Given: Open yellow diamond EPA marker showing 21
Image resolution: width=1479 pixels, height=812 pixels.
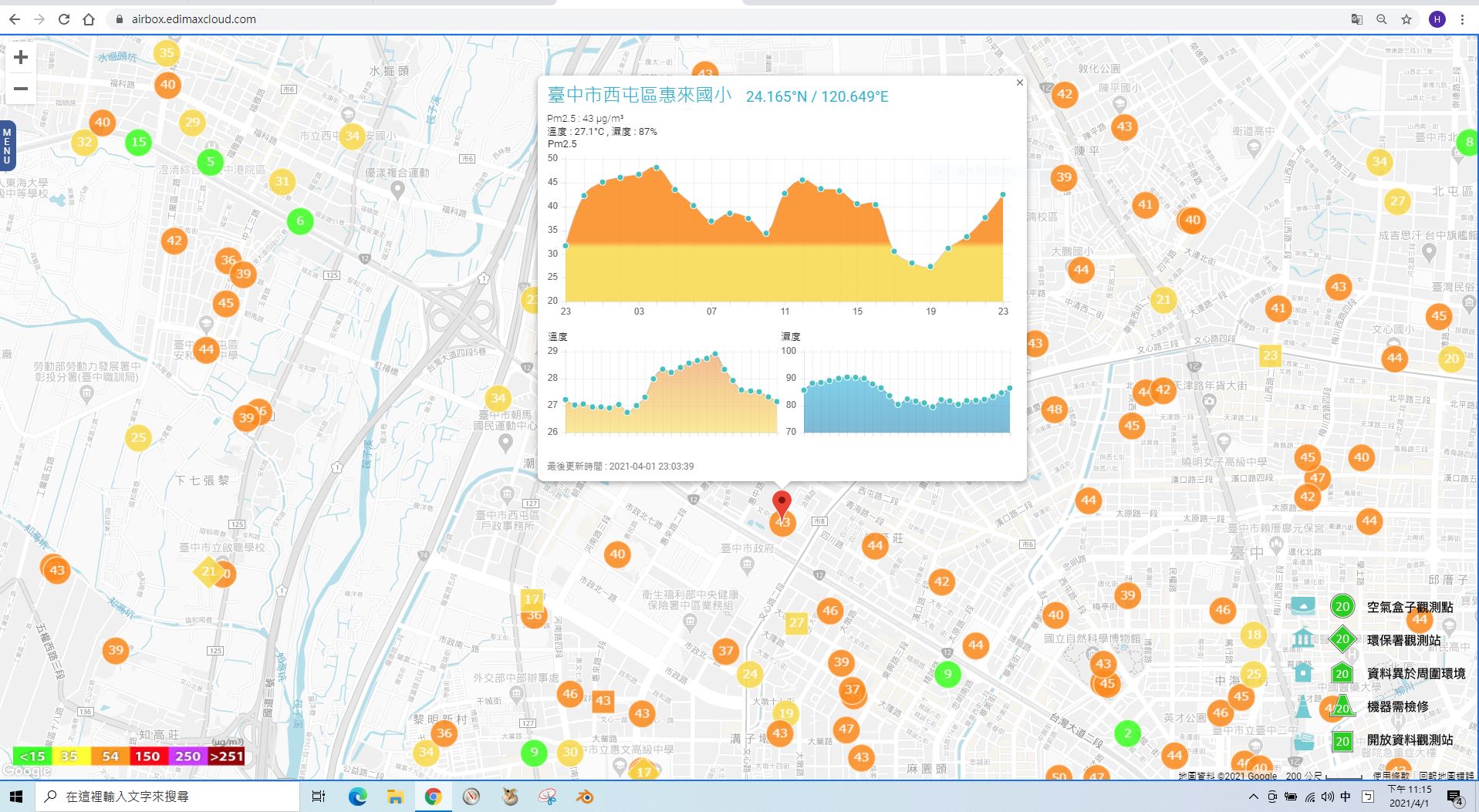Looking at the screenshot, I should pos(208,571).
